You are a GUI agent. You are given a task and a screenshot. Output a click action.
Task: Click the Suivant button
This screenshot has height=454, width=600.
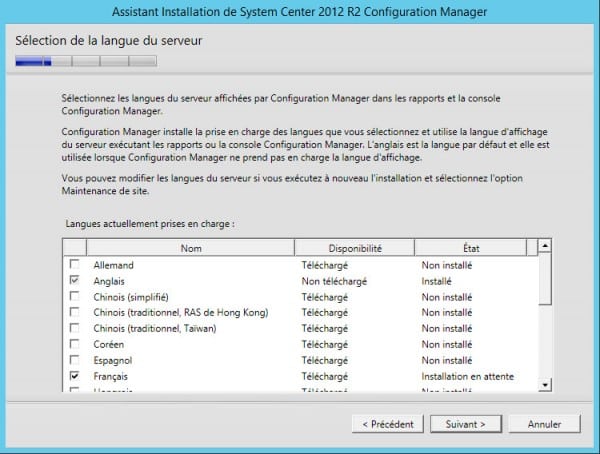[465, 424]
